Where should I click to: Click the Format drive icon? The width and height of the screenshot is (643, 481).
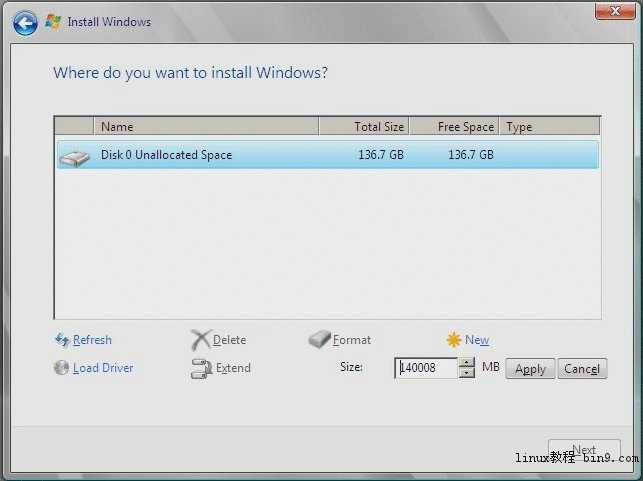pyautogui.click(x=320, y=339)
